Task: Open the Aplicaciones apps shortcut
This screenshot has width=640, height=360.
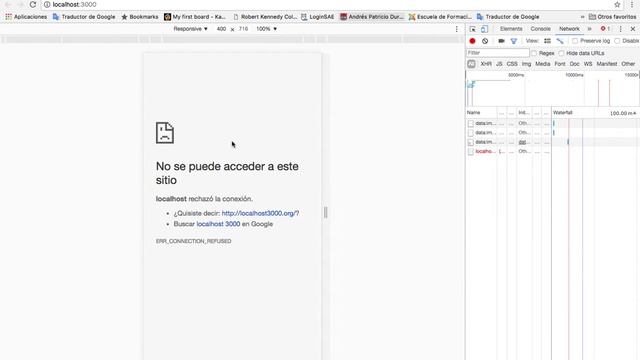Action: [x=26, y=17]
